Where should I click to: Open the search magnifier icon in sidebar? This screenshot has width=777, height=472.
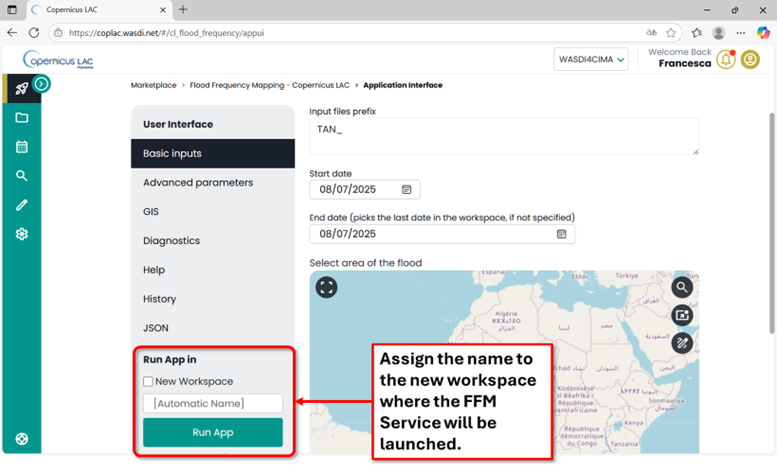21,176
